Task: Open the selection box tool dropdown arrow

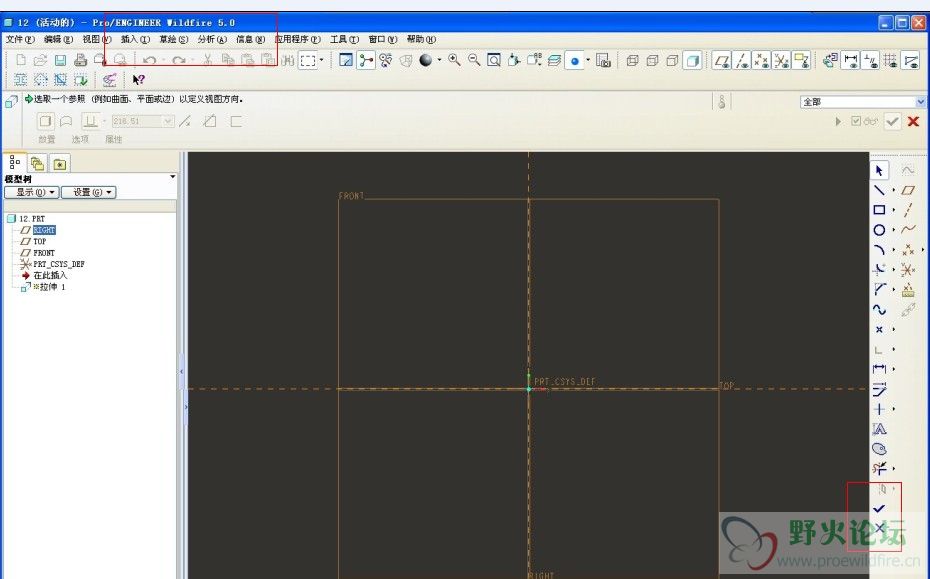Action: pos(321,60)
